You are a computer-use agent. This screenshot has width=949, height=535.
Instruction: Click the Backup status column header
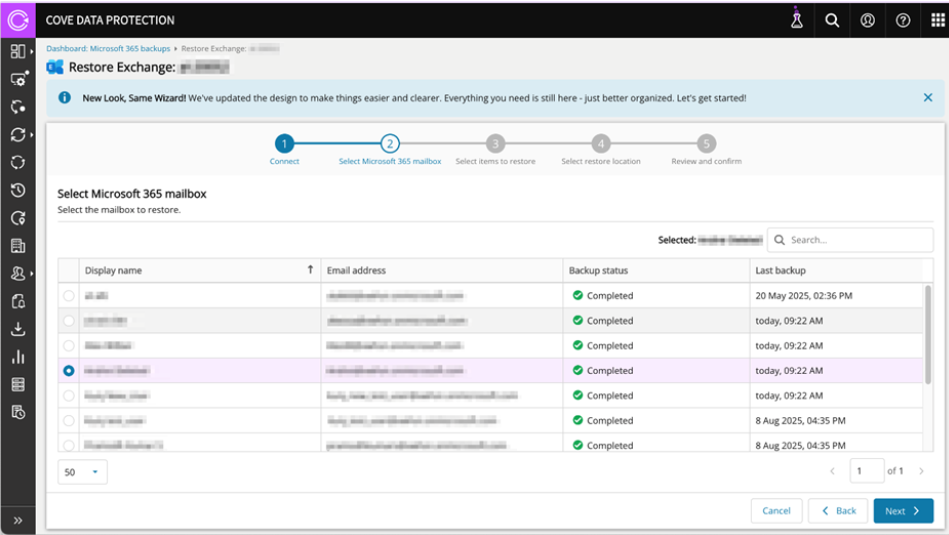(656, 270)
